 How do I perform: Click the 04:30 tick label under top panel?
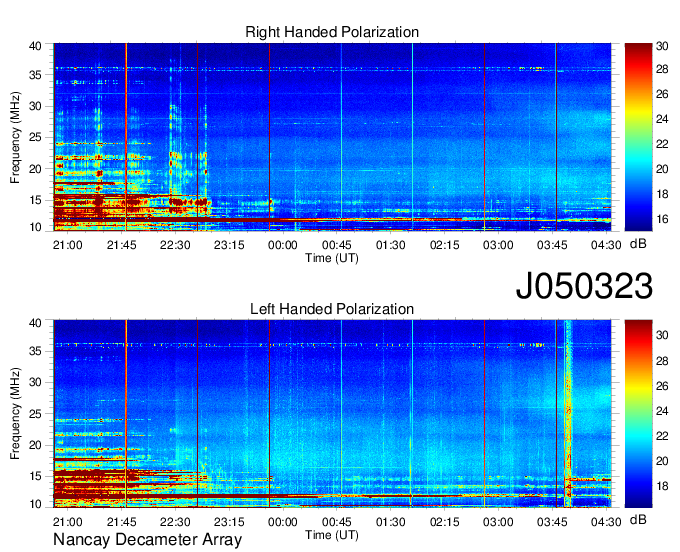click(606, 245)
